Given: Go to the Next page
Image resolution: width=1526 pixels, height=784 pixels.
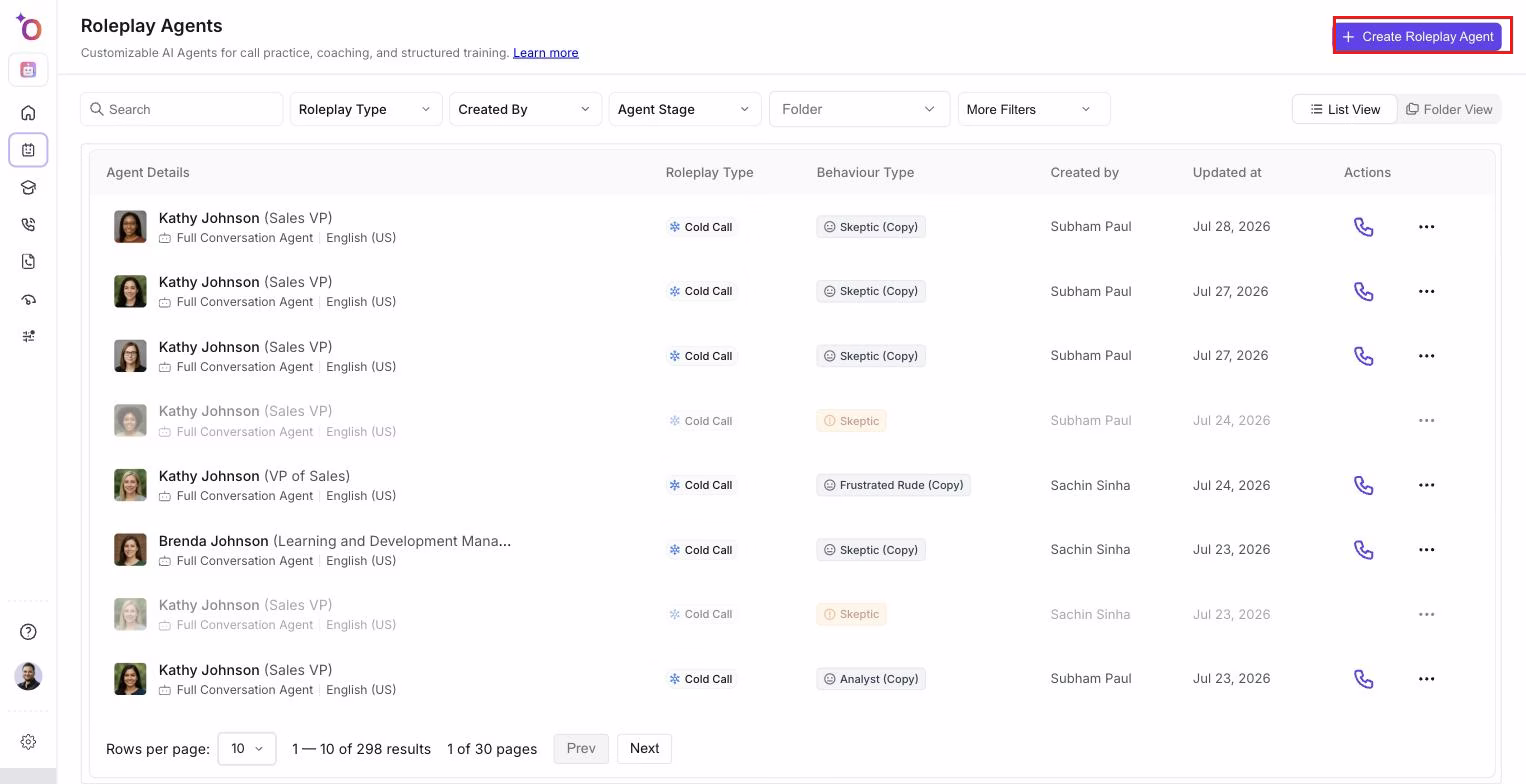Looking at the screenshot, I should click(645, 749).
